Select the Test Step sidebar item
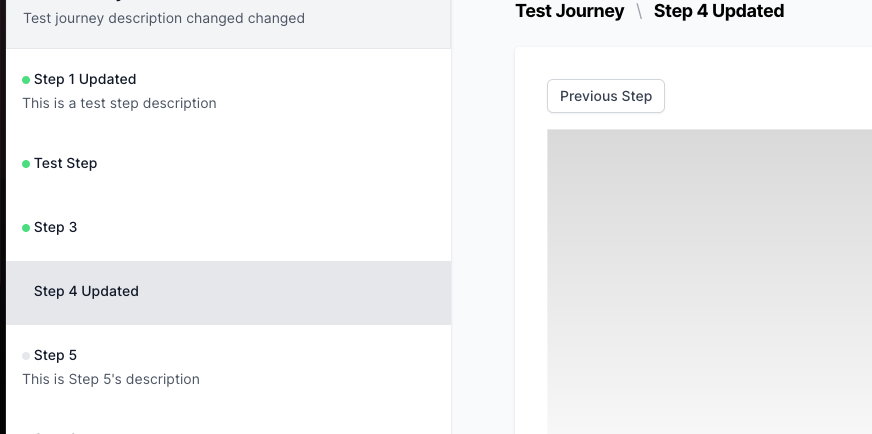This screenshot has width=872, height=434. (66, 163)
